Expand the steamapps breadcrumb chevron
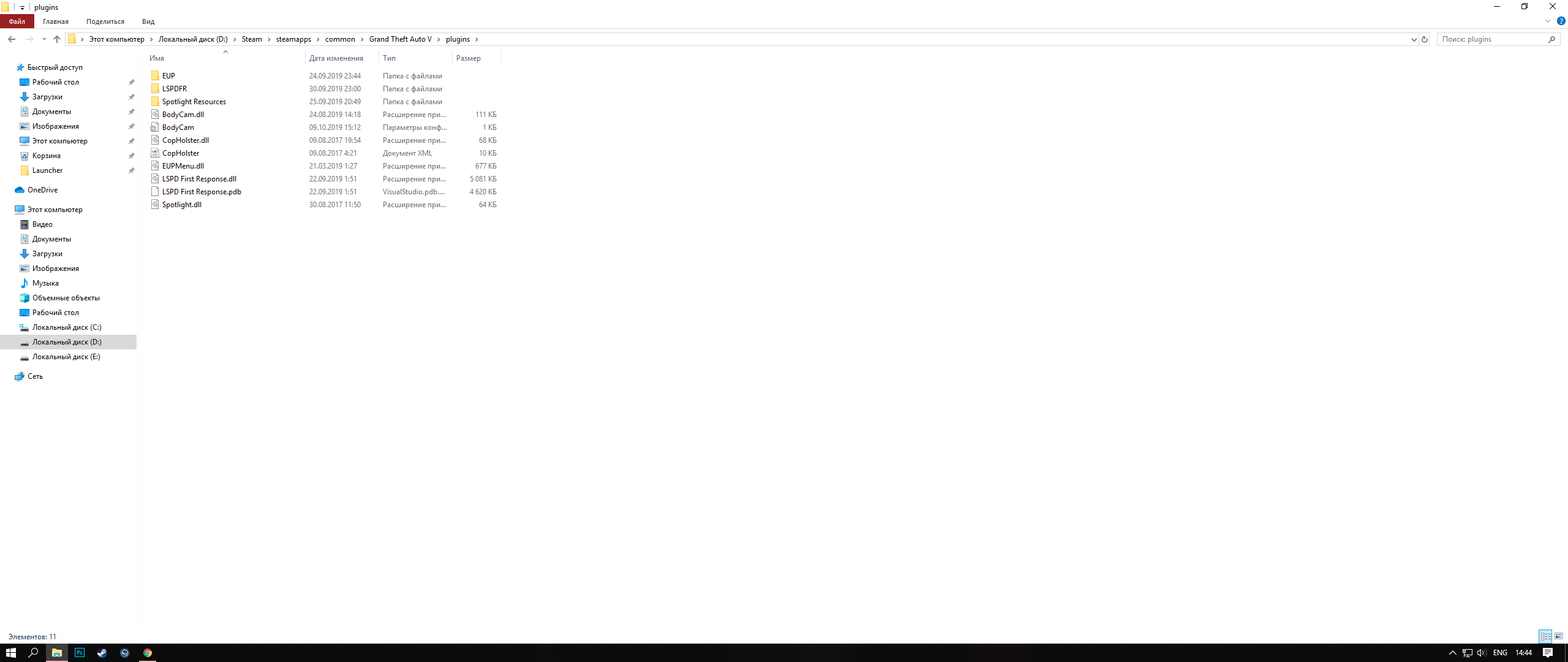The width and height of the screenshot is (1568, 662). click(x=318, y=39)
